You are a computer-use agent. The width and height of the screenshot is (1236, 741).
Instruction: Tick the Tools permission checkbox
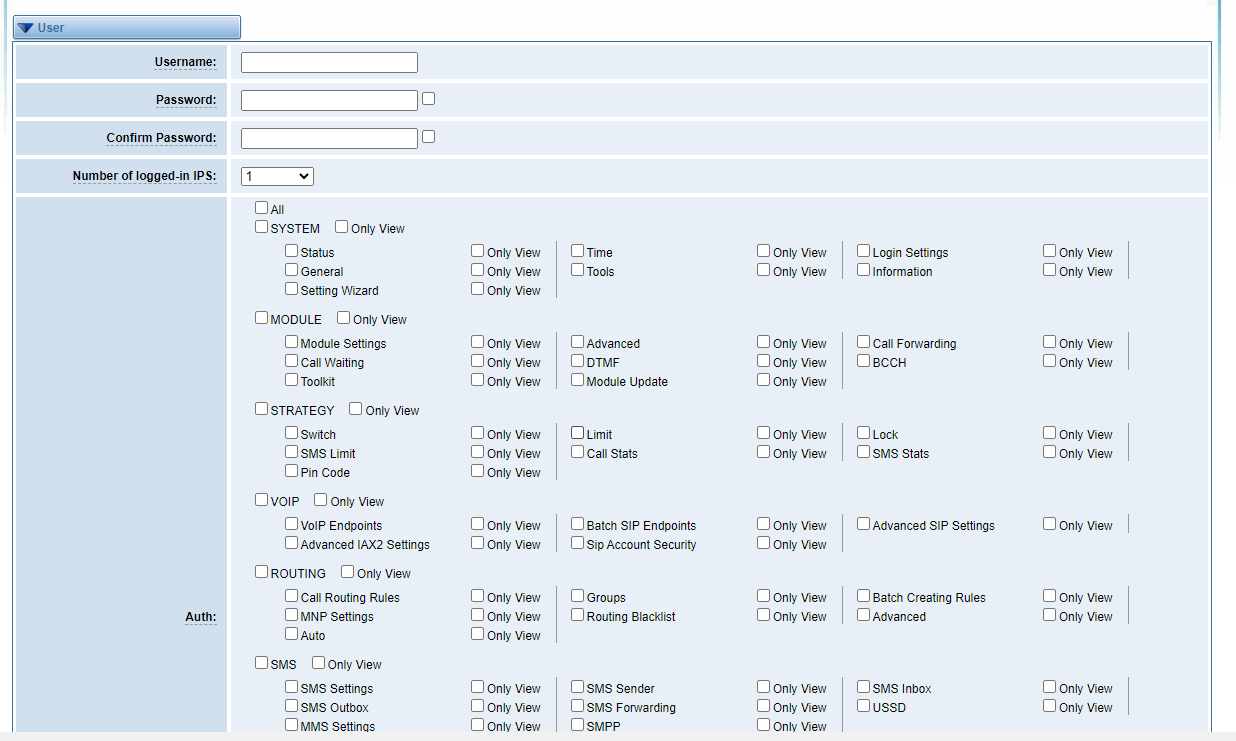coord(577,270)
